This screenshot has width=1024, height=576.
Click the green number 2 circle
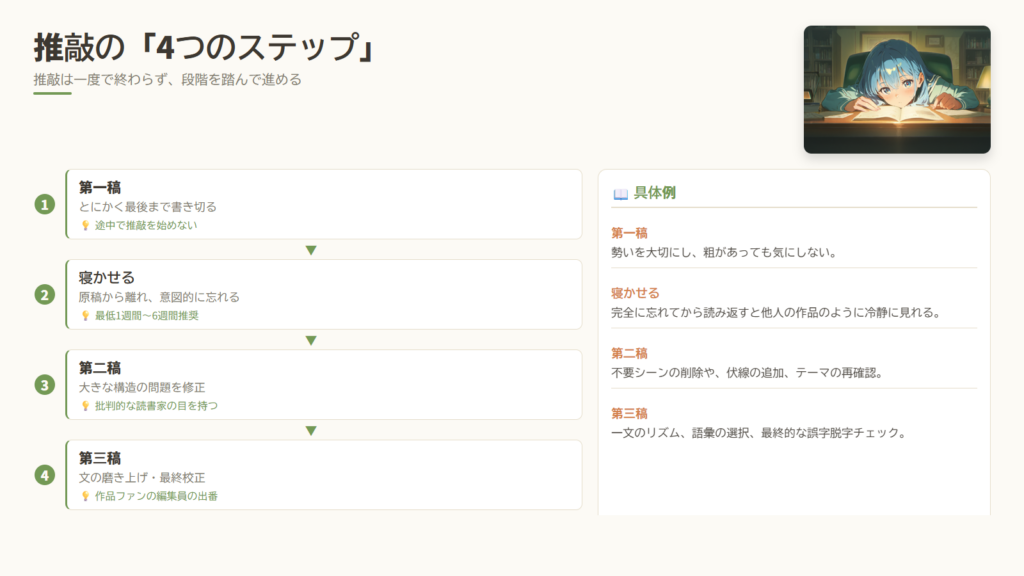(44, 294)
